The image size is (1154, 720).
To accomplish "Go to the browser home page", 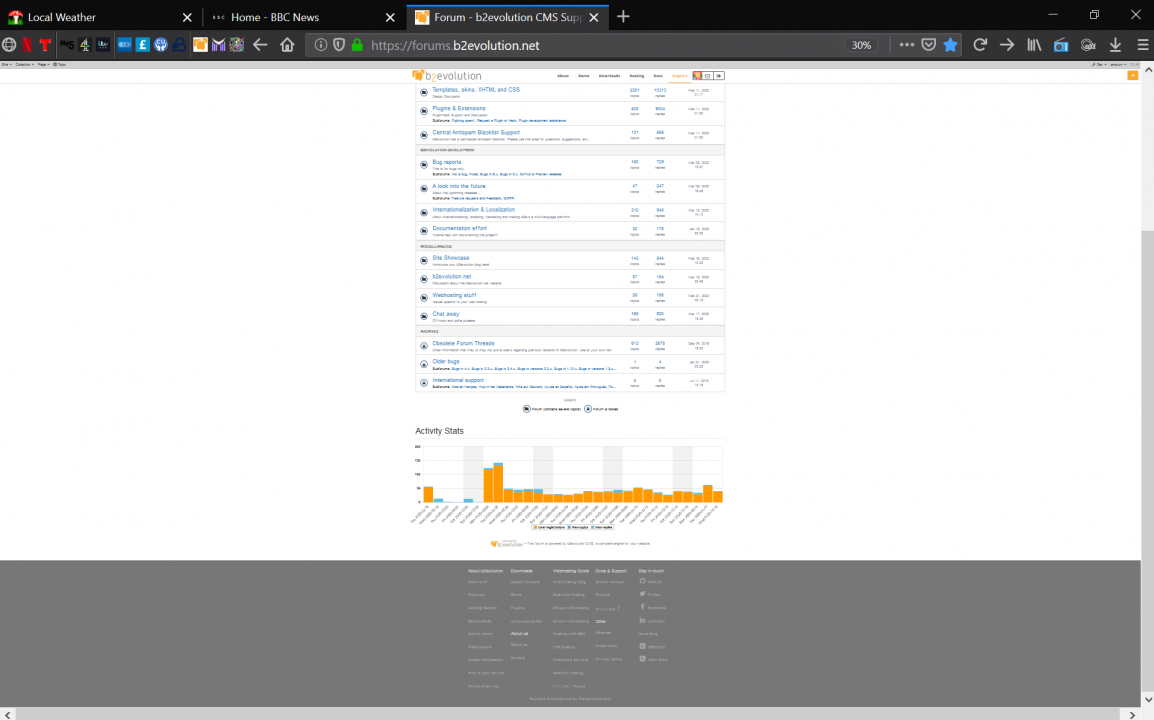I will (x=287, y=45).
